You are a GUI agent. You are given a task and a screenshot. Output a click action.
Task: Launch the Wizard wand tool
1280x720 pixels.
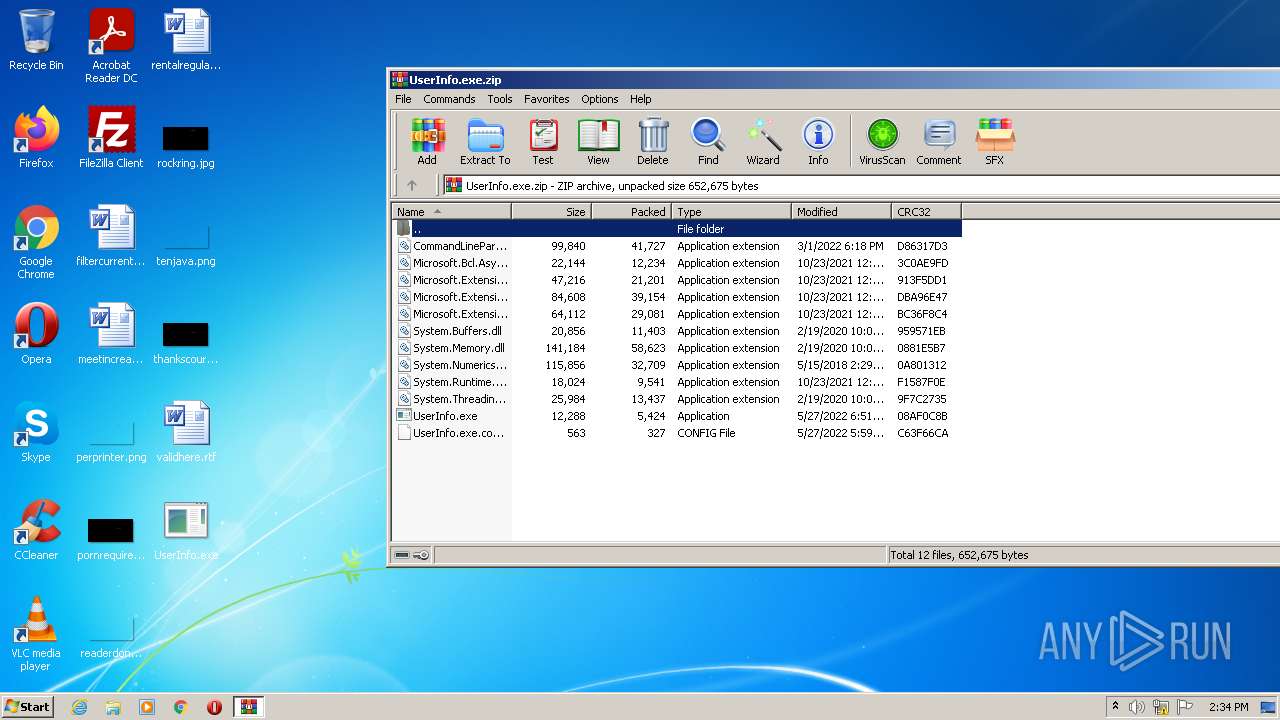coord(763,142)
